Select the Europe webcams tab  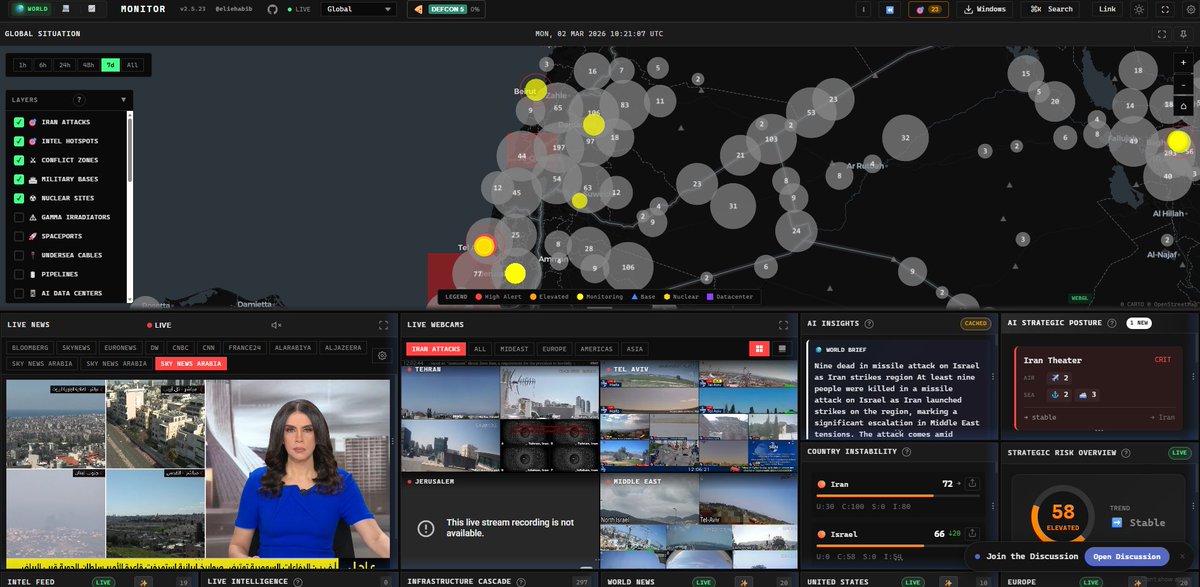[553, 349]
